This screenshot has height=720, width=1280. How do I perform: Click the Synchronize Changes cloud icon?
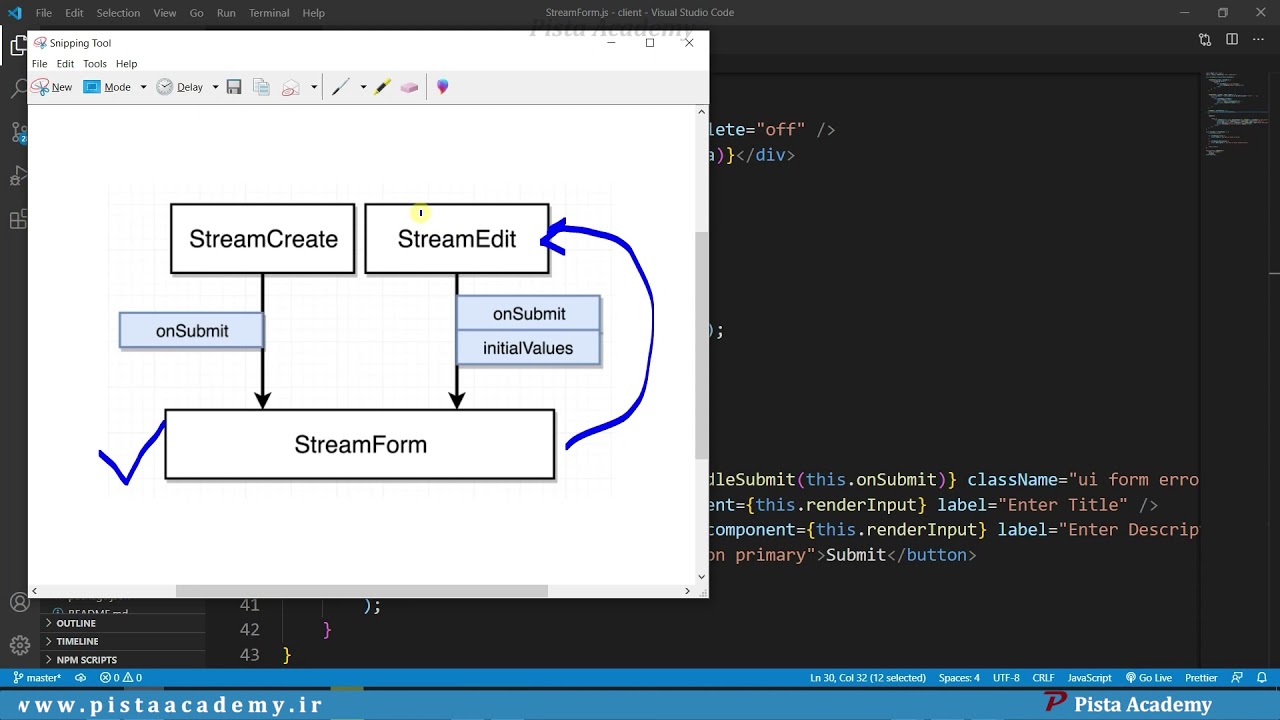click(x=81, y=678)
